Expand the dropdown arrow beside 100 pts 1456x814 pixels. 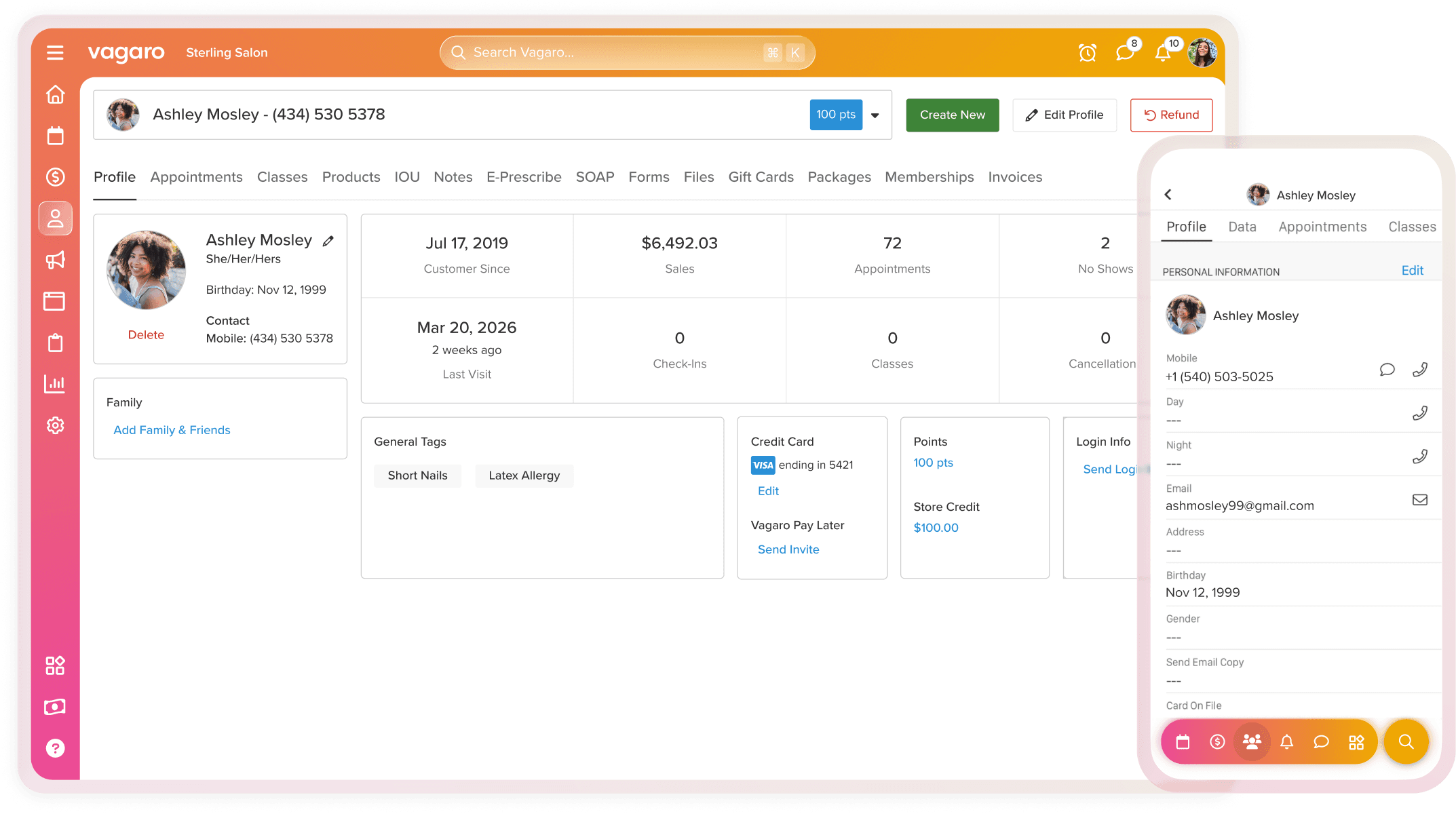tap(875, 115)
